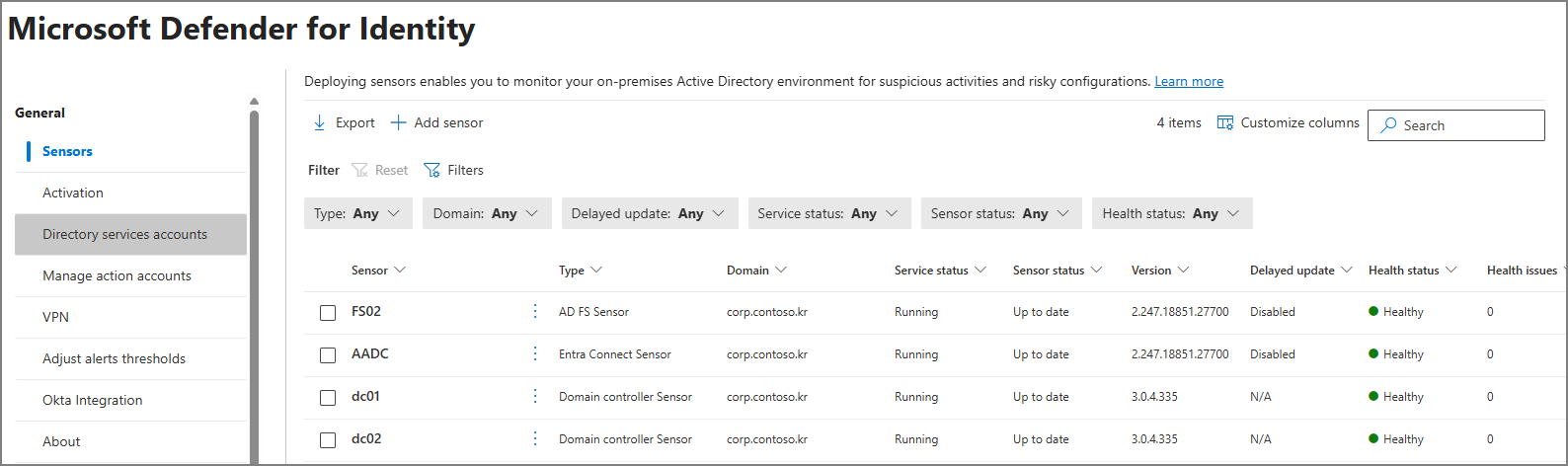
Task: Open the Service status filter dropdown
Action: click(827, 213)
